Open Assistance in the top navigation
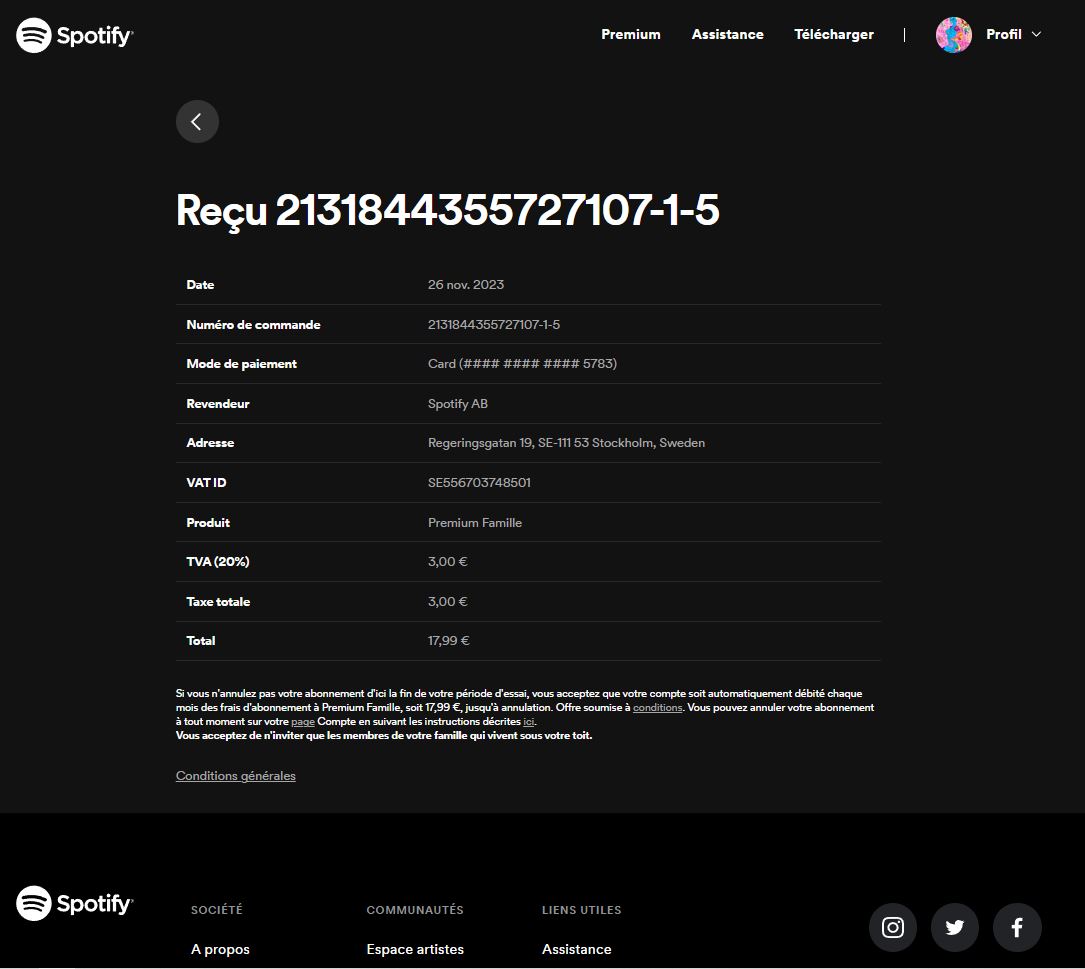 (x=727, y=34)
